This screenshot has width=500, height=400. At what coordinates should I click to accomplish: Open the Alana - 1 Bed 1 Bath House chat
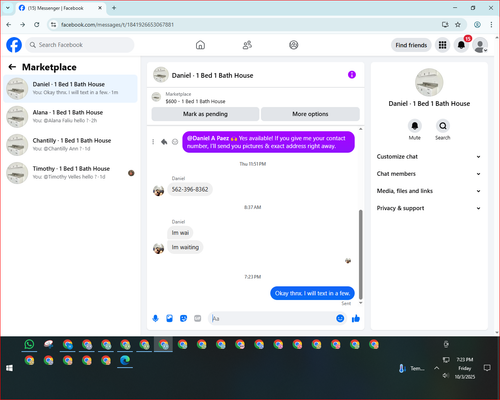tap(70, 117)
